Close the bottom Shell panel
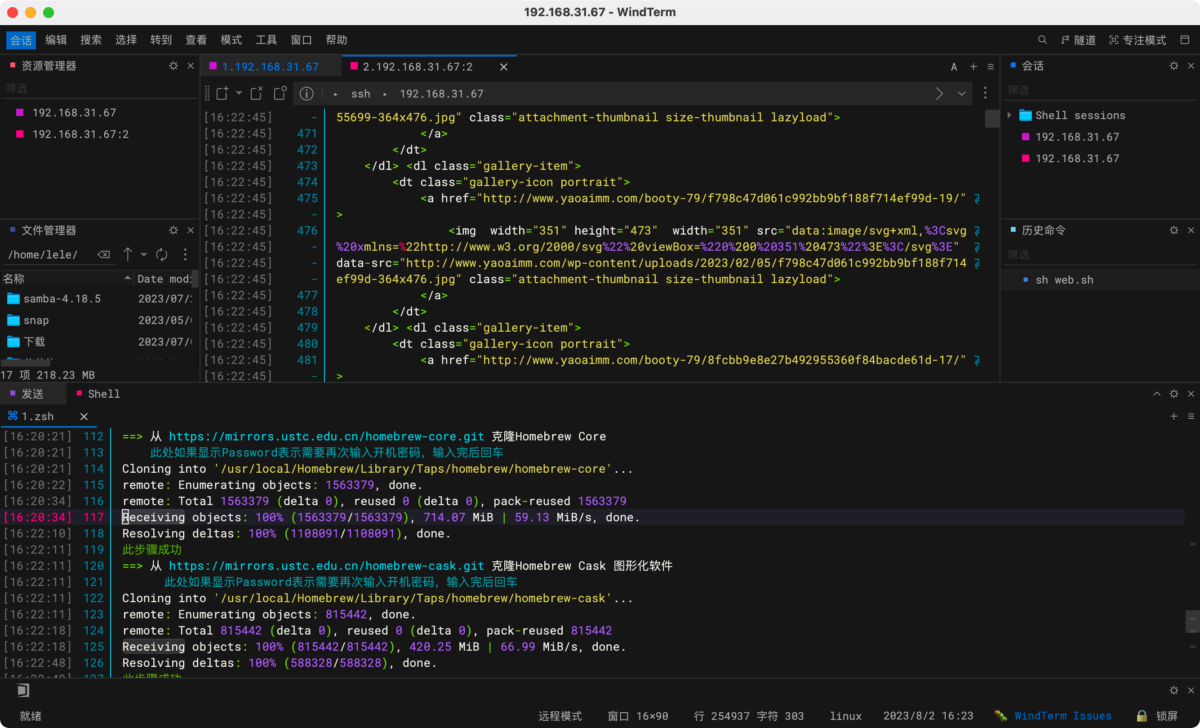 (1190, 394)
